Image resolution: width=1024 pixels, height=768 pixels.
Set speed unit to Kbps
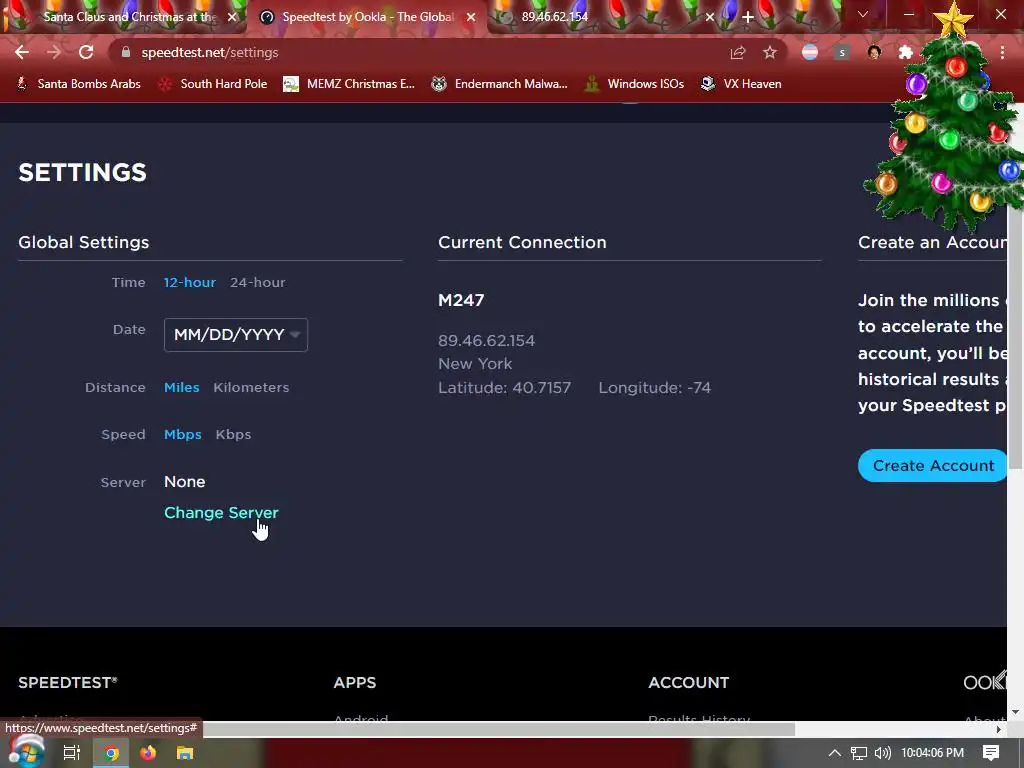pos(233,434)
